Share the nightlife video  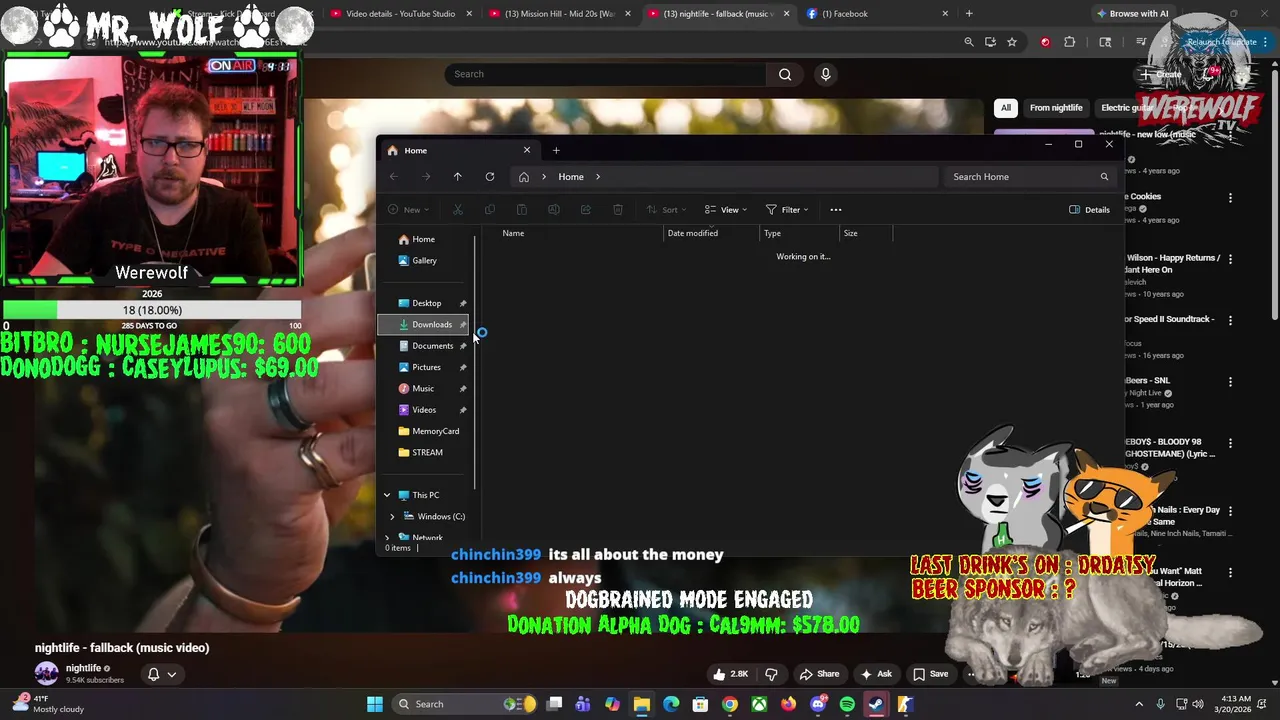820,674
